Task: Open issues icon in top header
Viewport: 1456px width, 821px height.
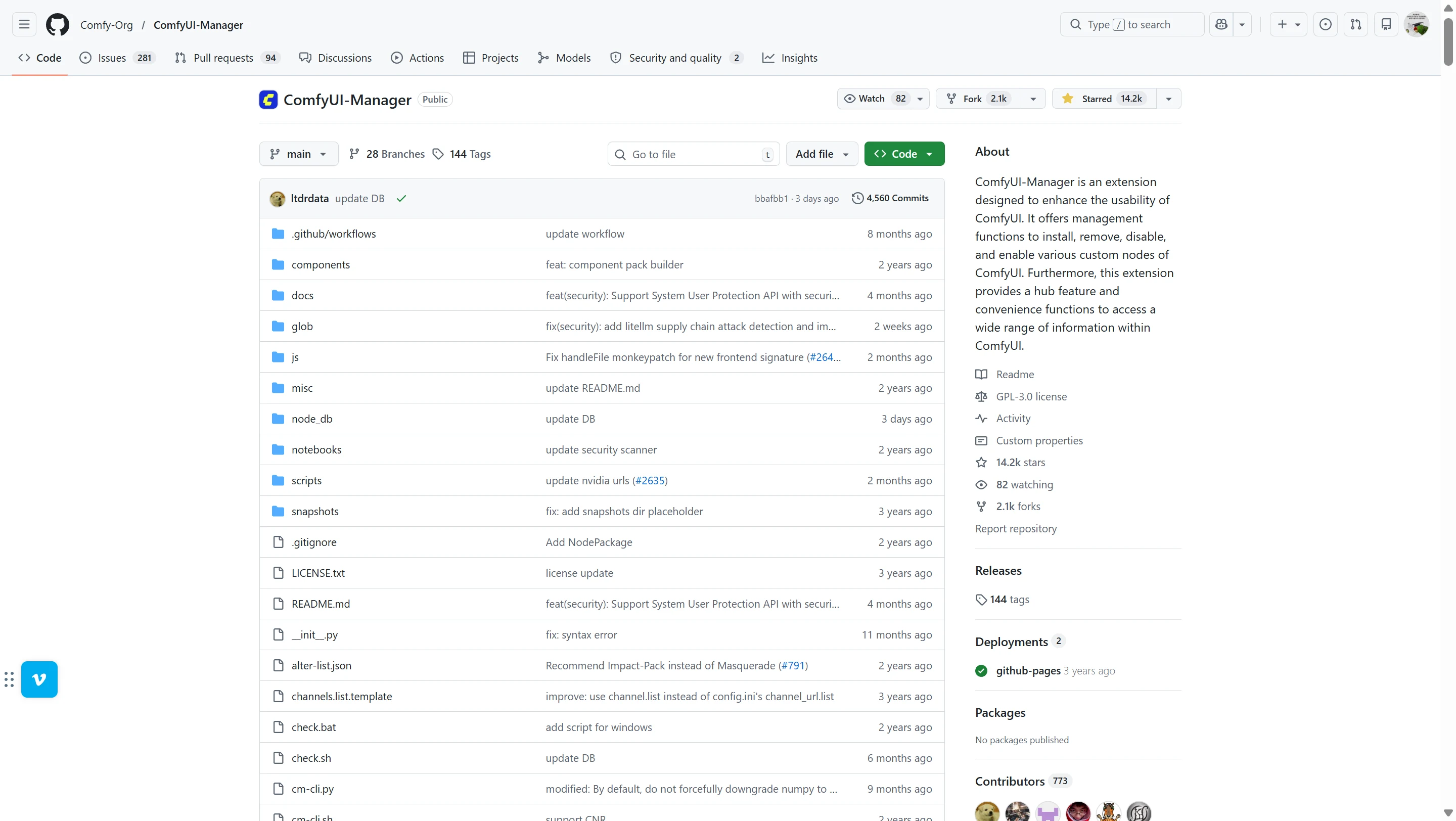Action: pos(1325,25)
